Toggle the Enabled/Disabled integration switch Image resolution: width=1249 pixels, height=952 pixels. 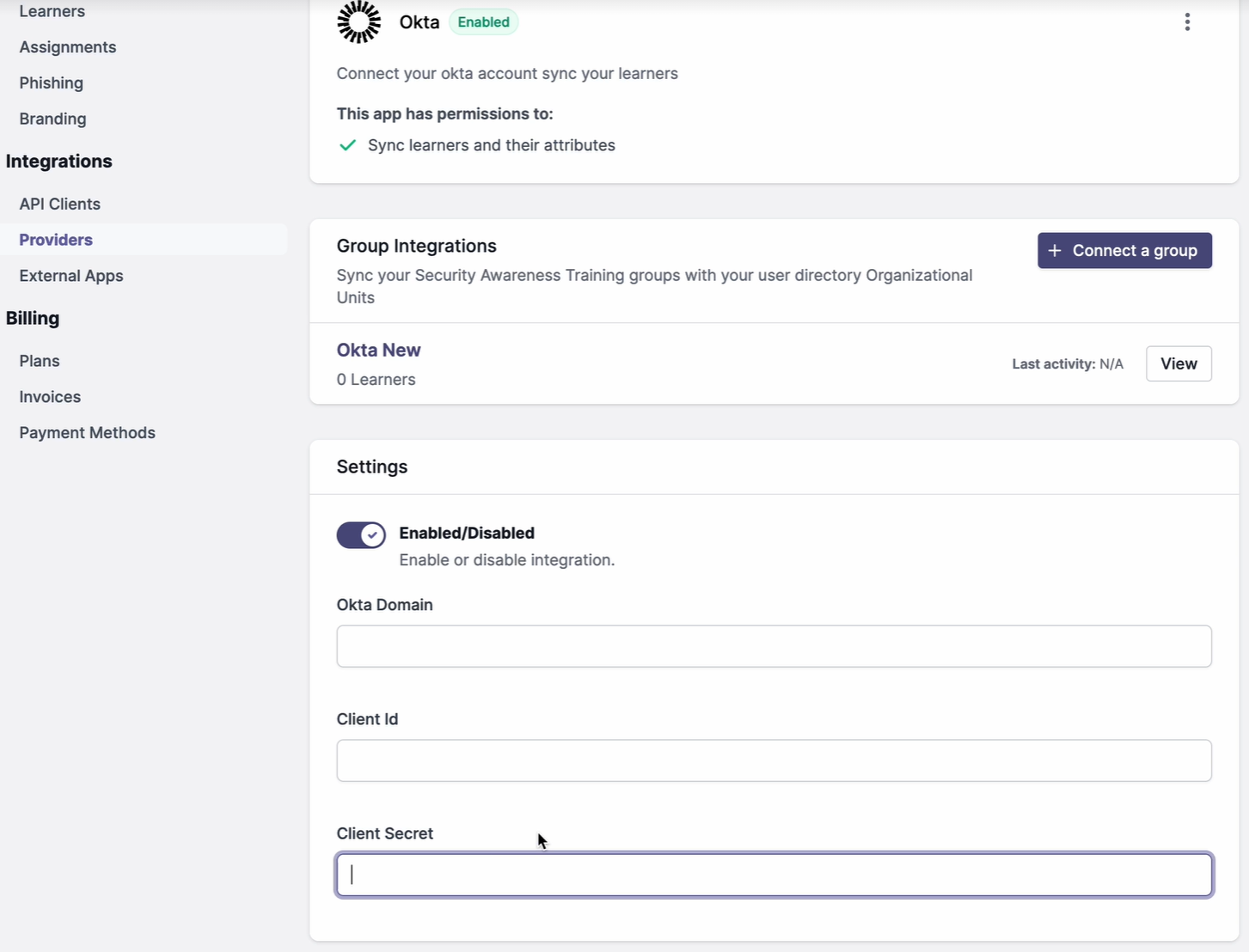(361, 535)
